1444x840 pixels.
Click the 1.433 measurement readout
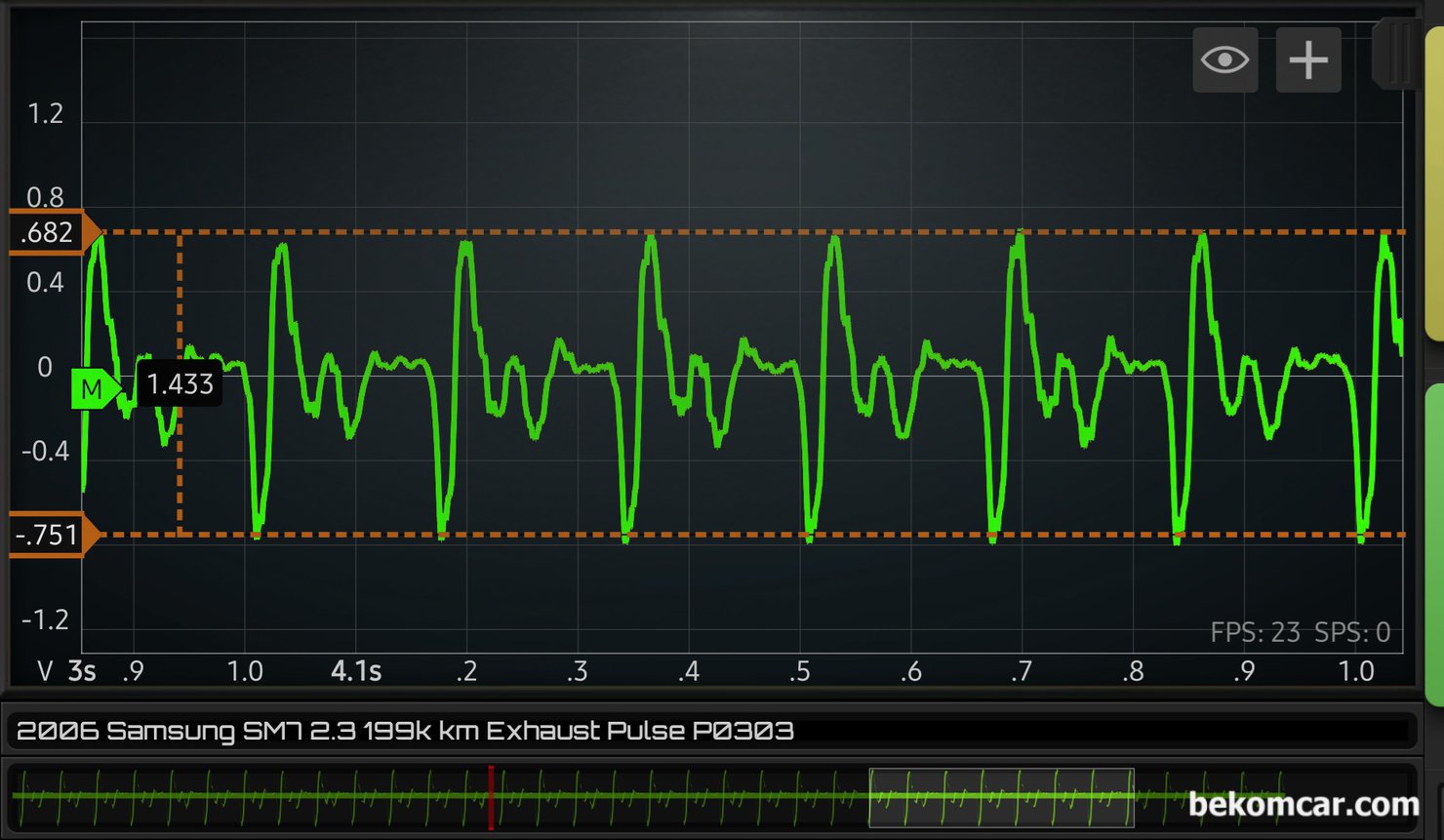[x=180, y=383]
